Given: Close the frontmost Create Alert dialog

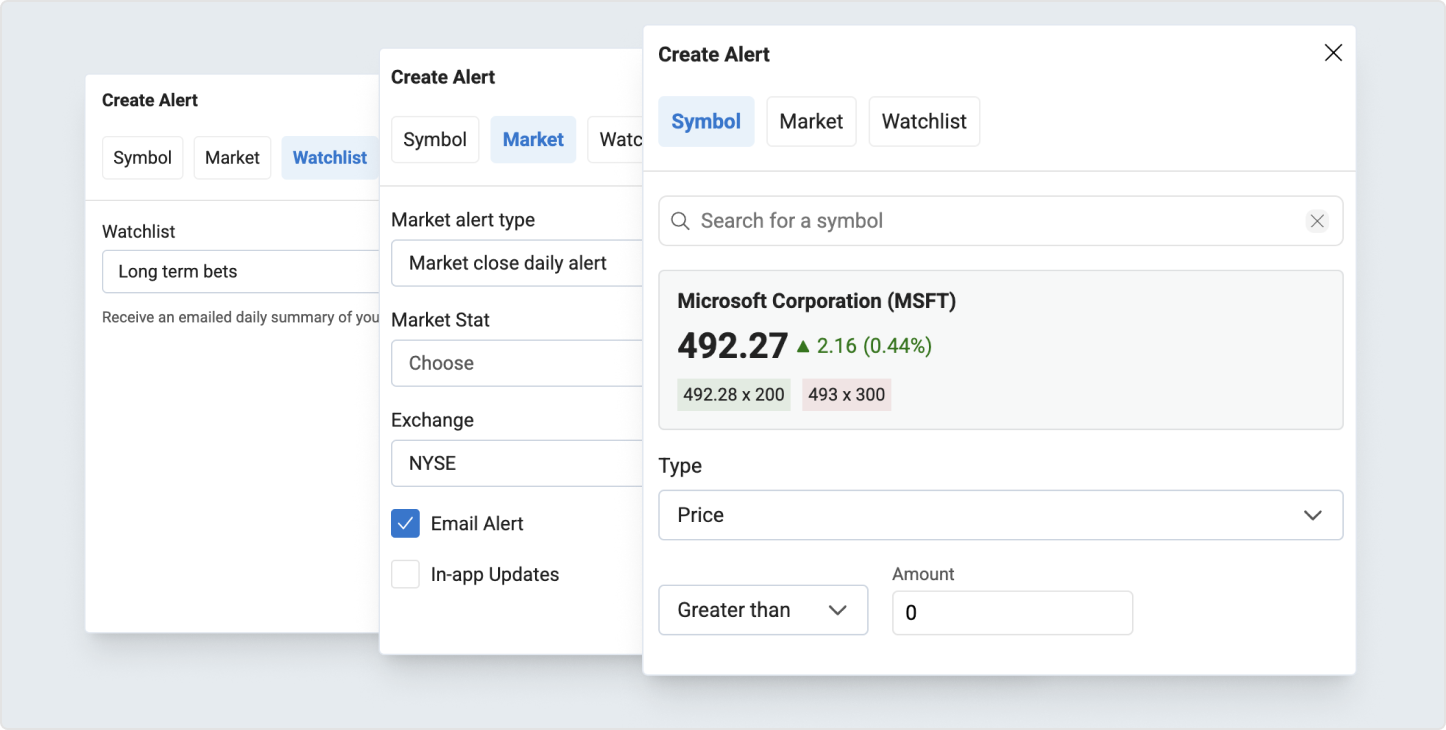Looking at the screenshot, I should pyautogui.click(x=1333, y=53).
